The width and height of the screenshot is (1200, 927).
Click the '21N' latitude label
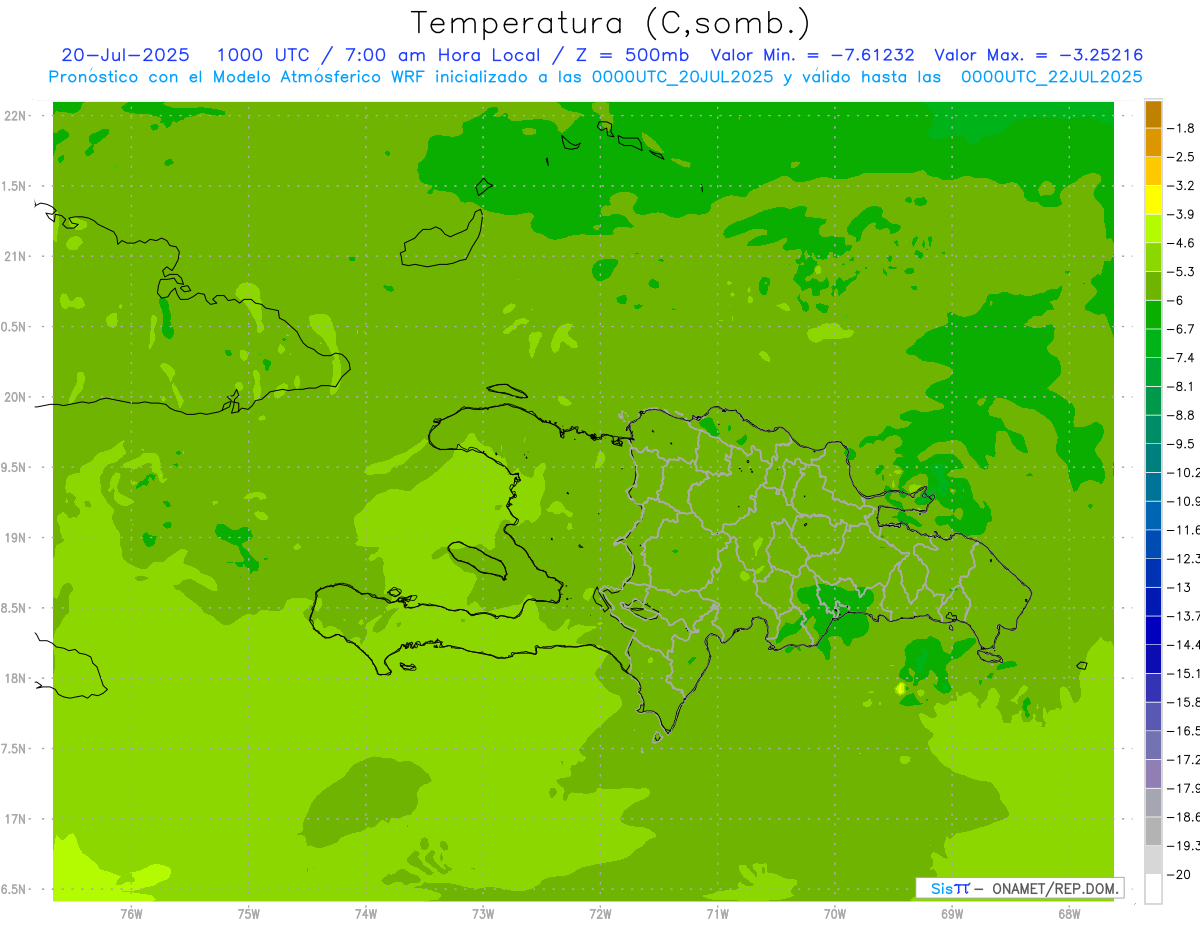point(15,257)
